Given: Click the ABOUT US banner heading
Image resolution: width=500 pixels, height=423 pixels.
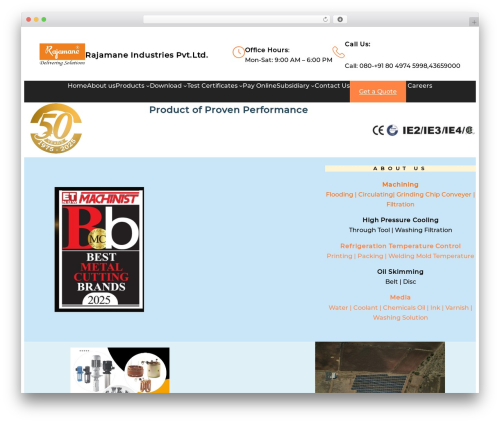Looking at the screenshot, I should click(x=400, y=168).
